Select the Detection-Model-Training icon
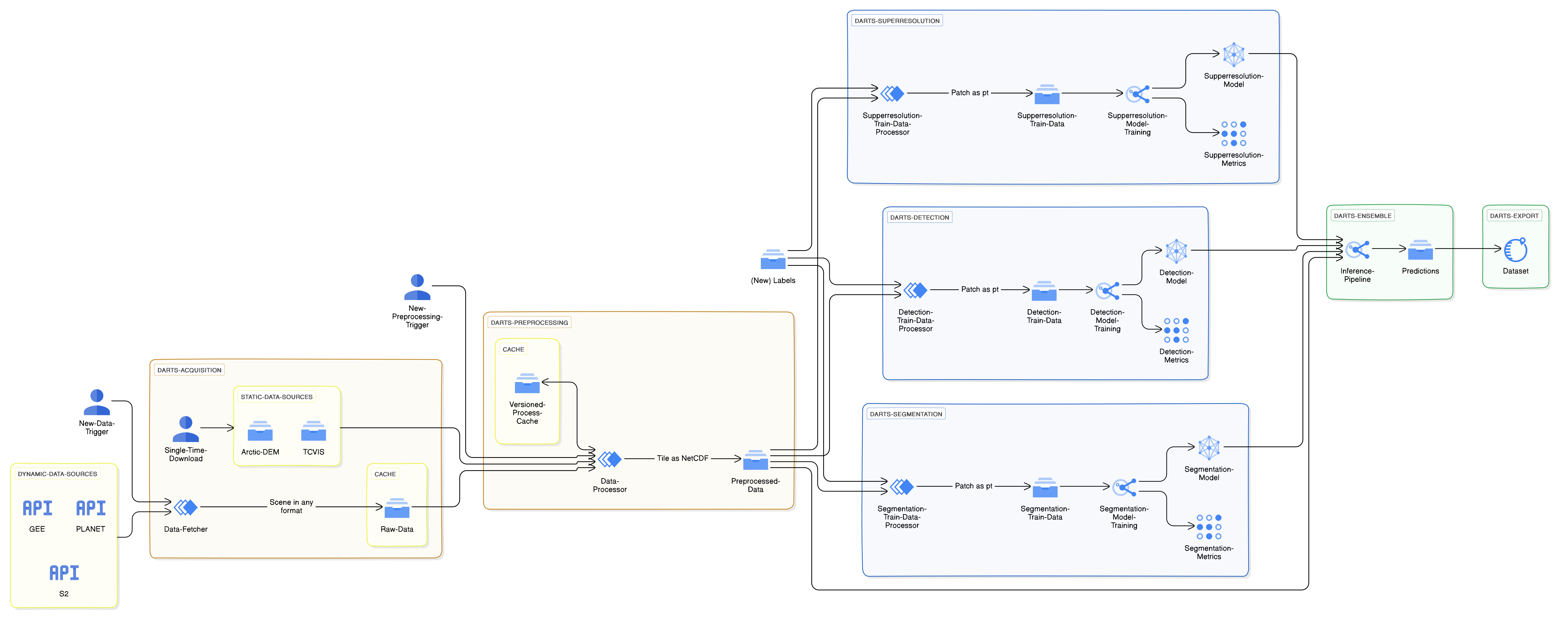Viewport: 1568px width, 627px height. [x=1107, y=290]
